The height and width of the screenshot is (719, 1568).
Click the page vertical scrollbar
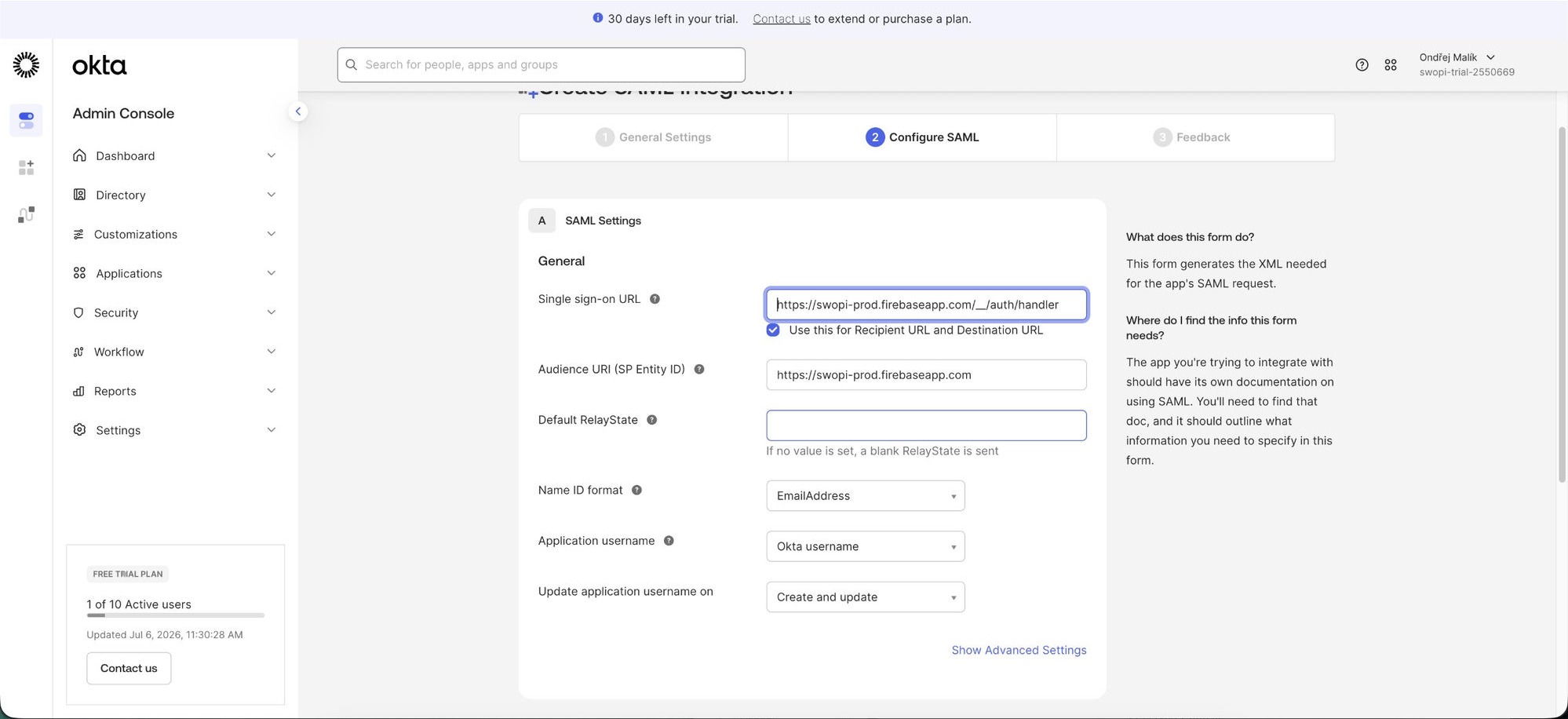pos(1562,305)
